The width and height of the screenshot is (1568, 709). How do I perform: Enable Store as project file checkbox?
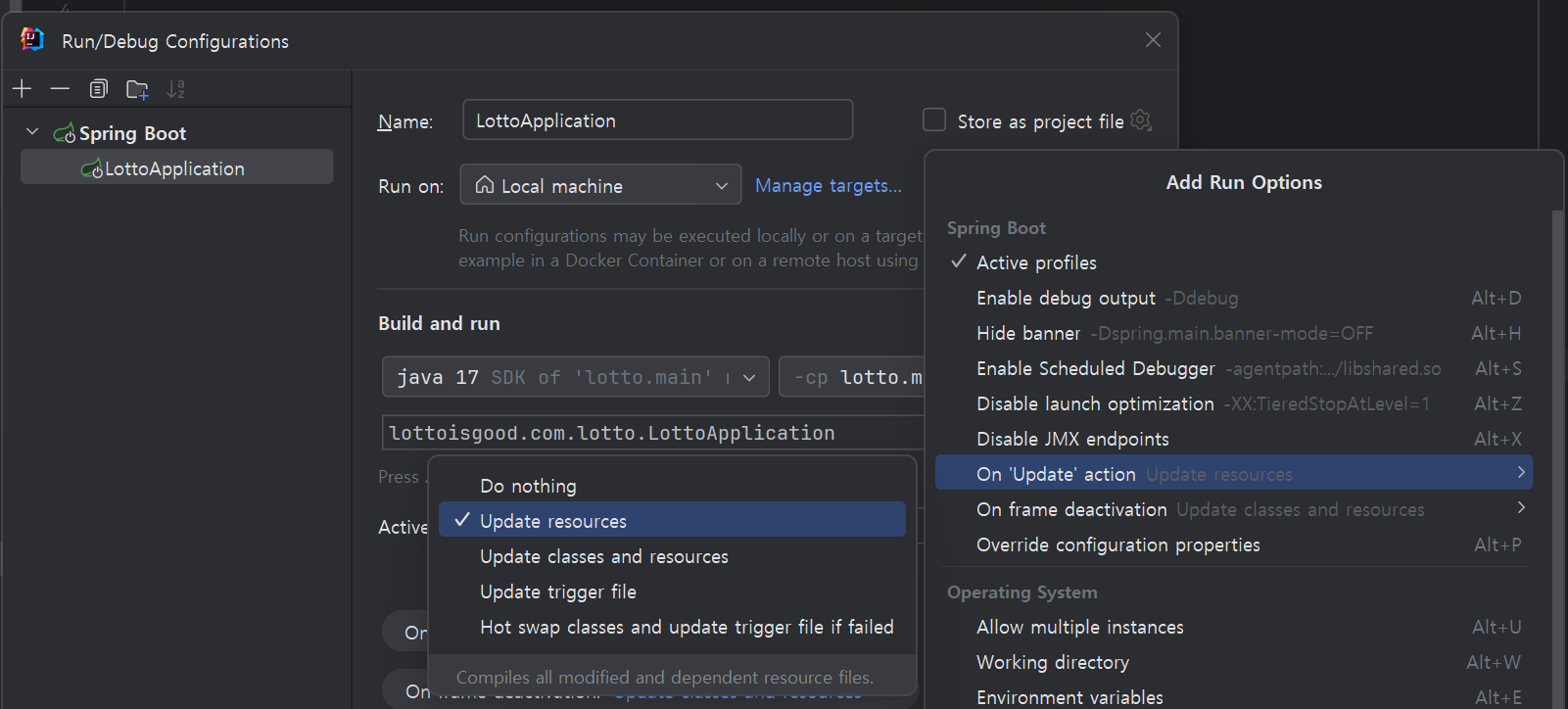[934, 119]
